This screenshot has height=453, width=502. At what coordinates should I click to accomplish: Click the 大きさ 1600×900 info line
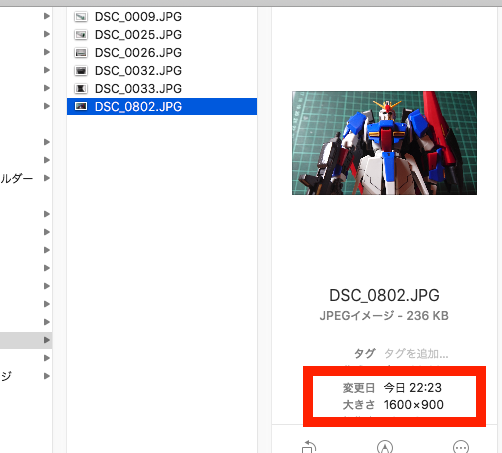(x=393, y=405)
